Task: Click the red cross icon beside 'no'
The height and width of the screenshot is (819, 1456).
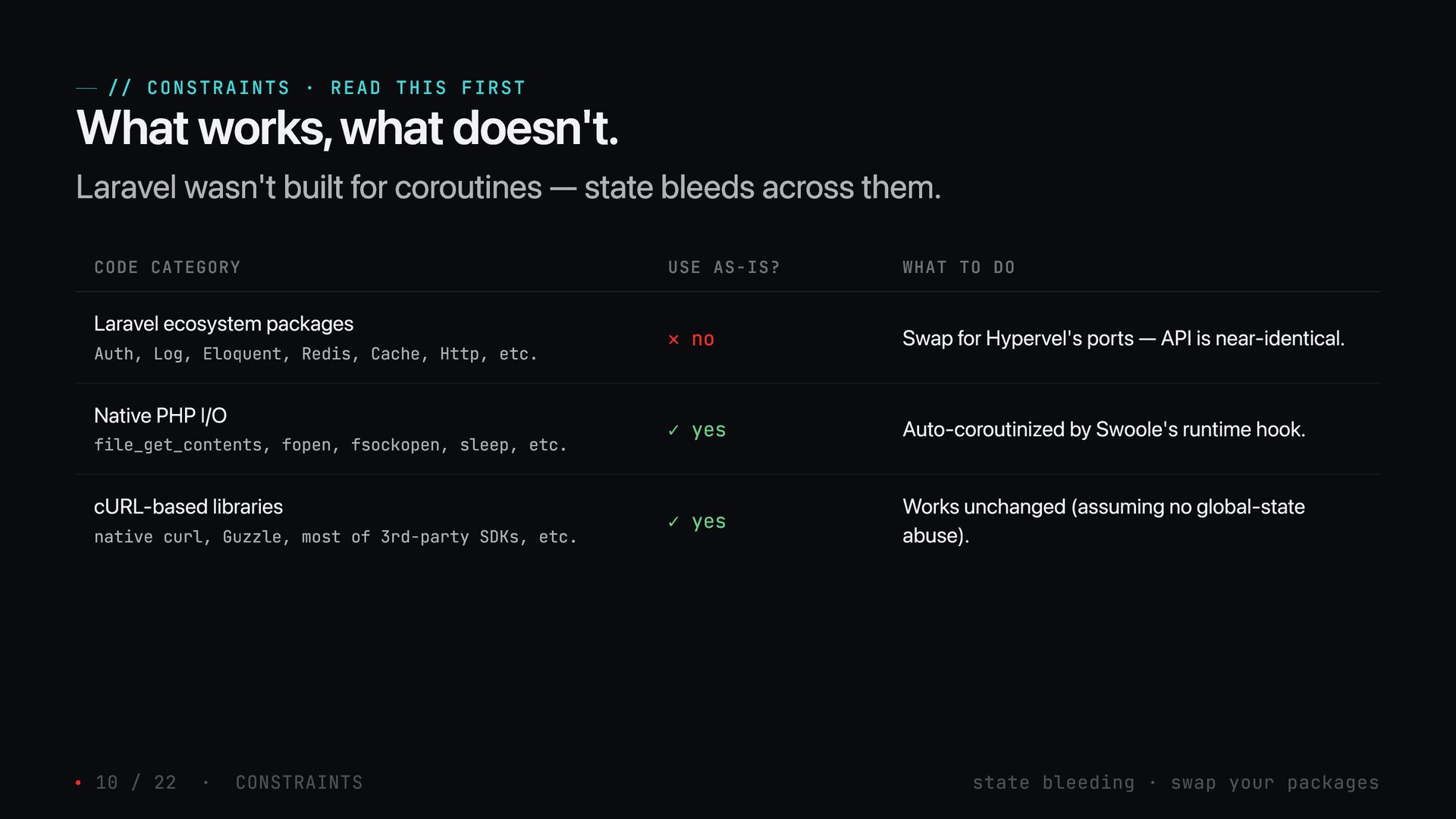Action: click(x=673, y=340)
